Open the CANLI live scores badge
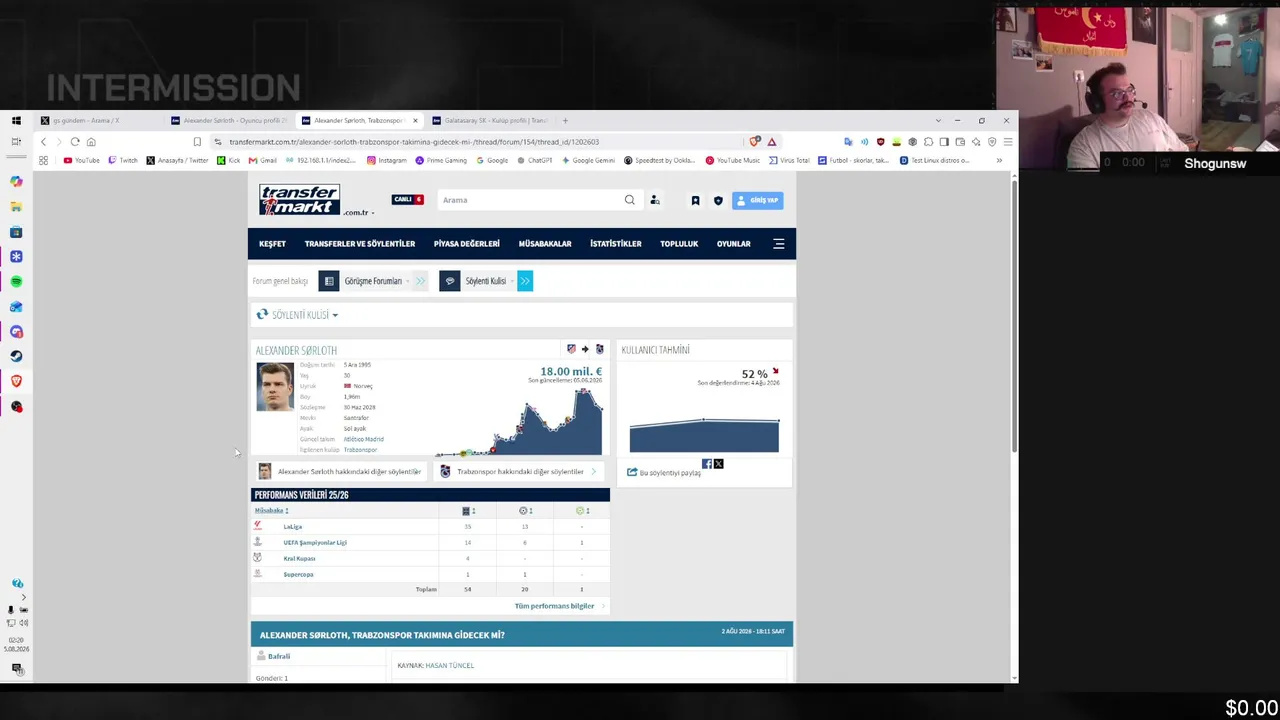 click(x=407, y=200)
